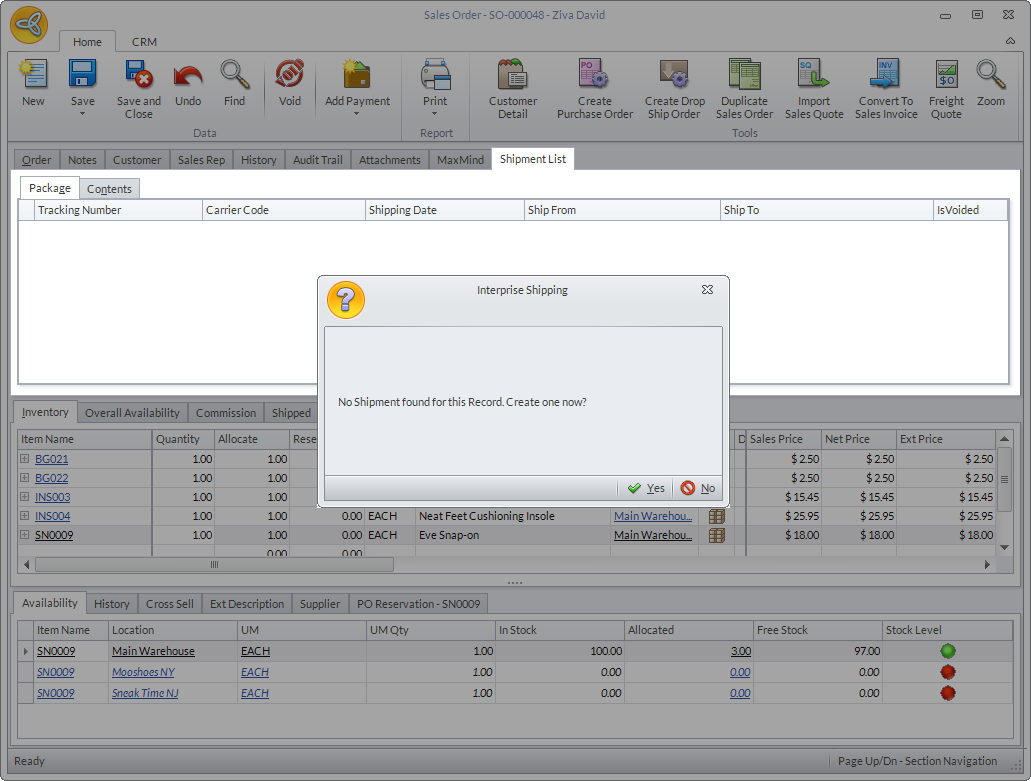Screen dimensions: 1031x781
Task: Expand the INS004 item row
Action: tap(24, 516)
